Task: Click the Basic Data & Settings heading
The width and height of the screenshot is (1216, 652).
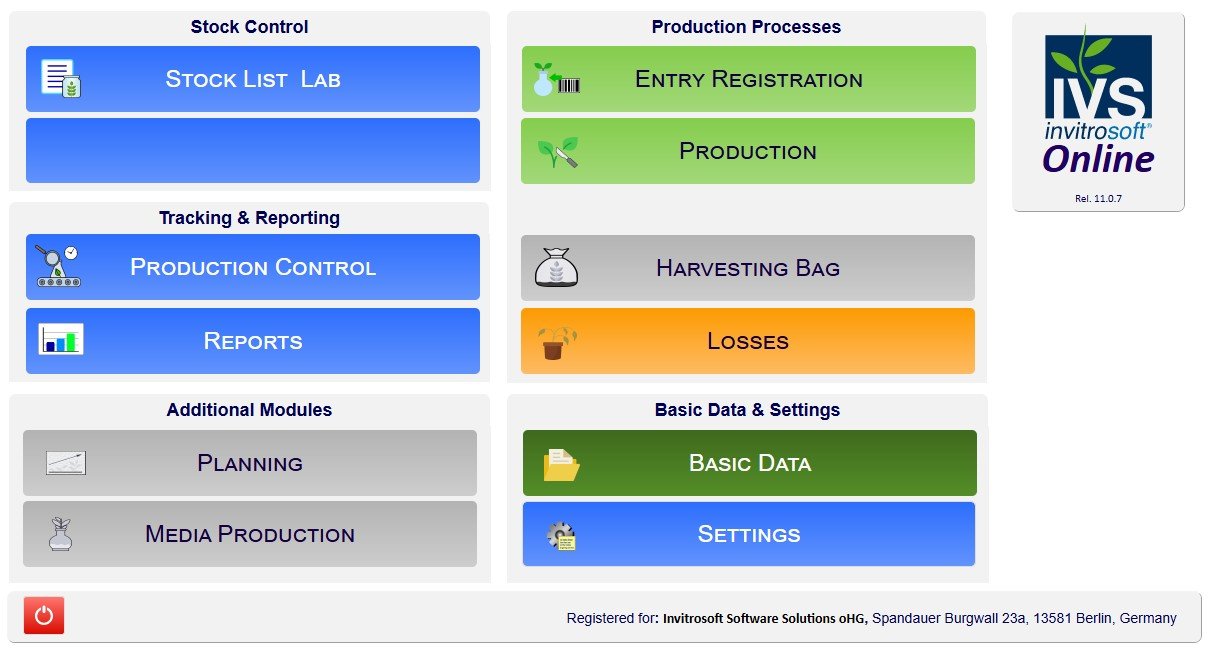Action: pos(747,409)
